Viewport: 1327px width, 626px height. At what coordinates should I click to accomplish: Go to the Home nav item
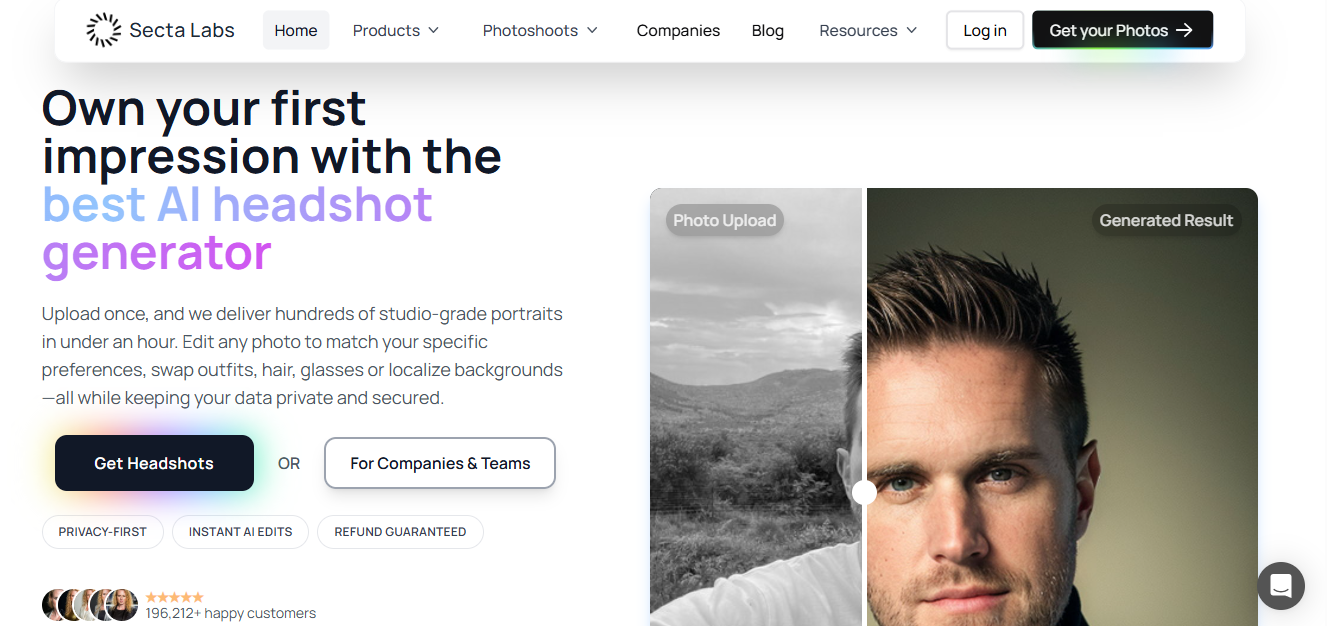tap(296, 30)
